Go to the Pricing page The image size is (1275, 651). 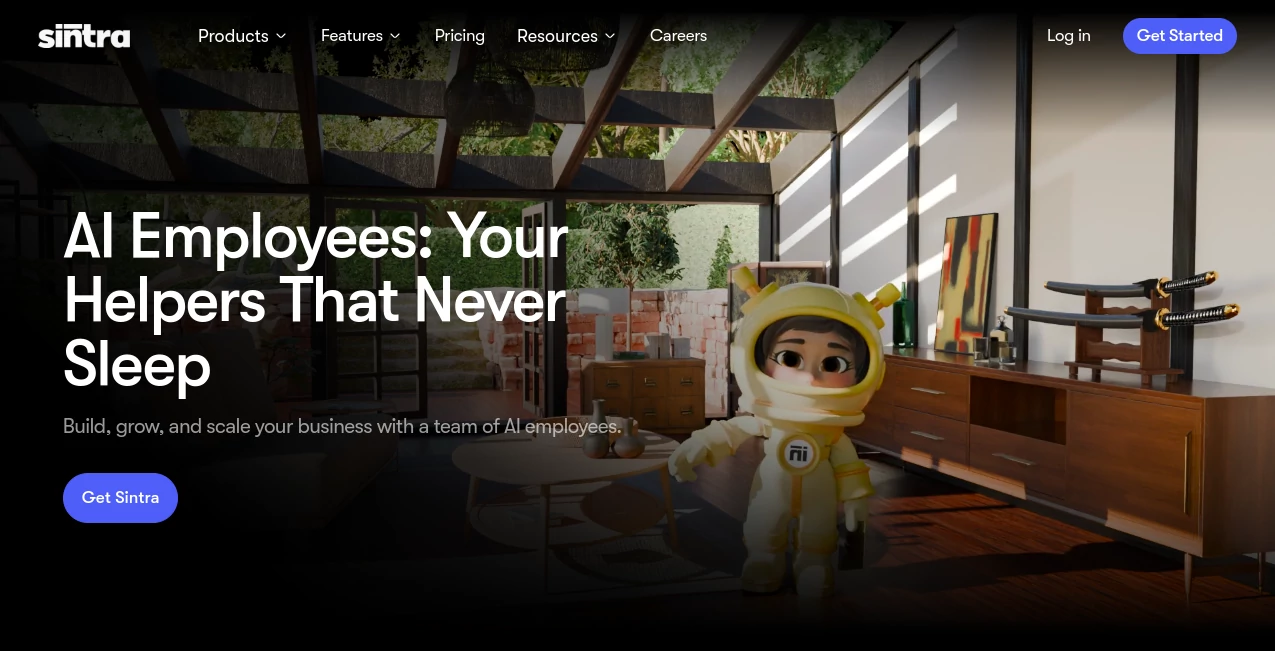coord(460,36)
